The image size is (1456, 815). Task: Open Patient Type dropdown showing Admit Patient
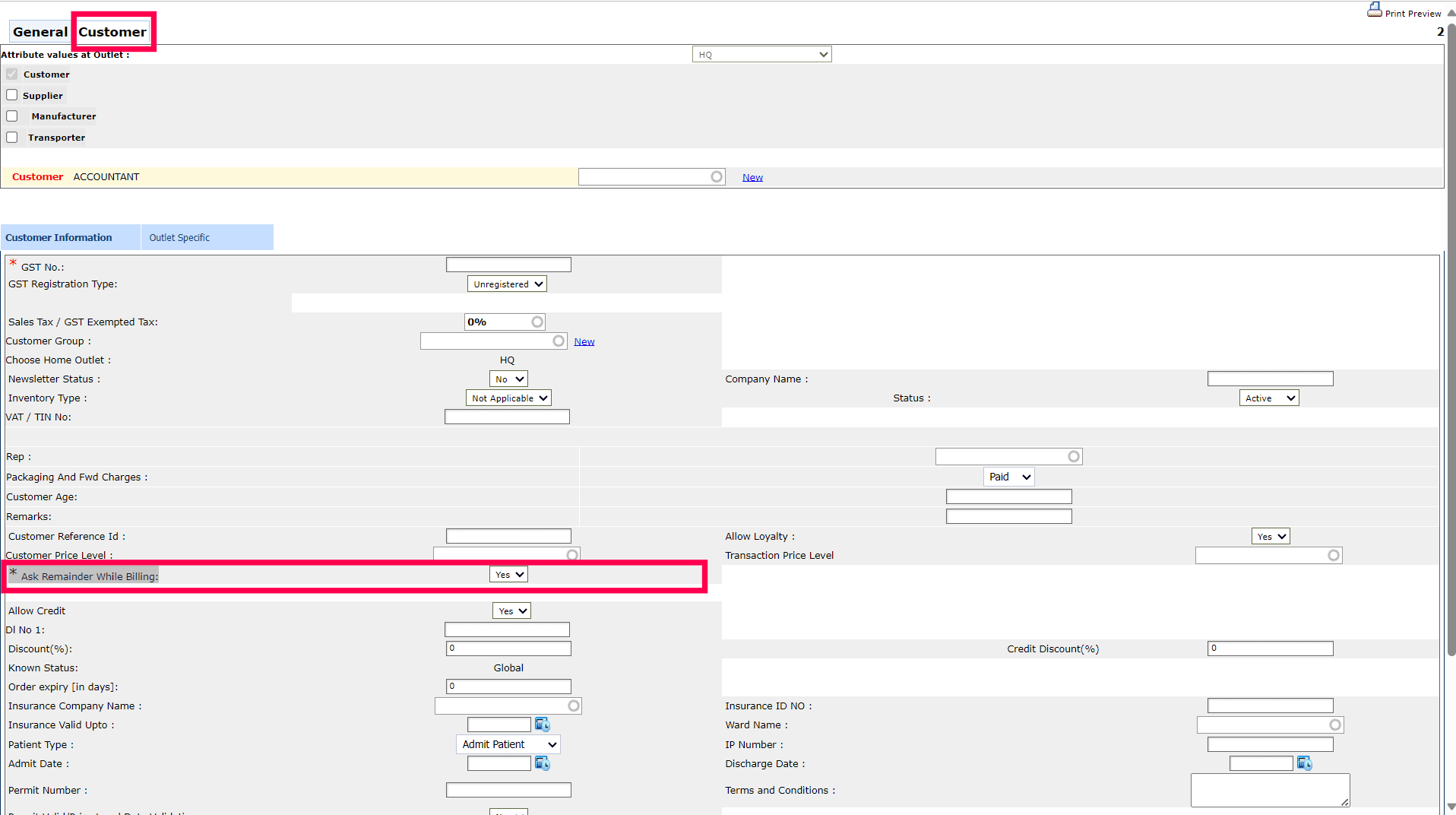click(x=508, y=745)
